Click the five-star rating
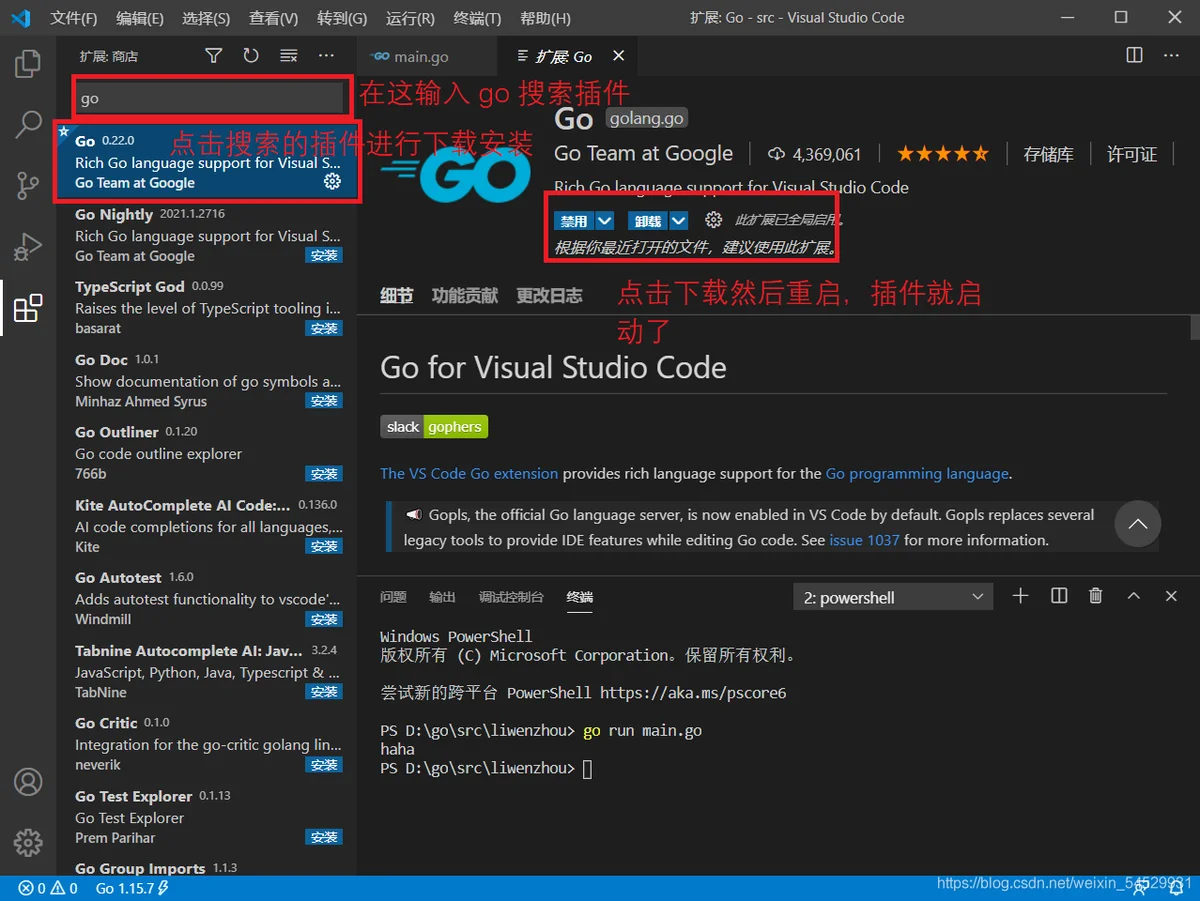Image resolution: width=1200 pixels, height=901 pixels. click(x=942, y=154)
